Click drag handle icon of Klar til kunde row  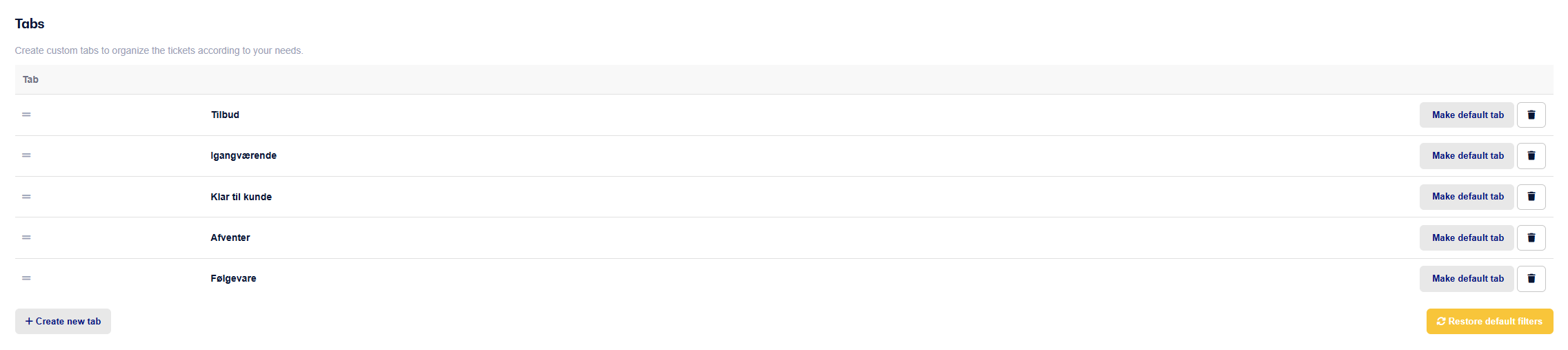tap(26, 197)
